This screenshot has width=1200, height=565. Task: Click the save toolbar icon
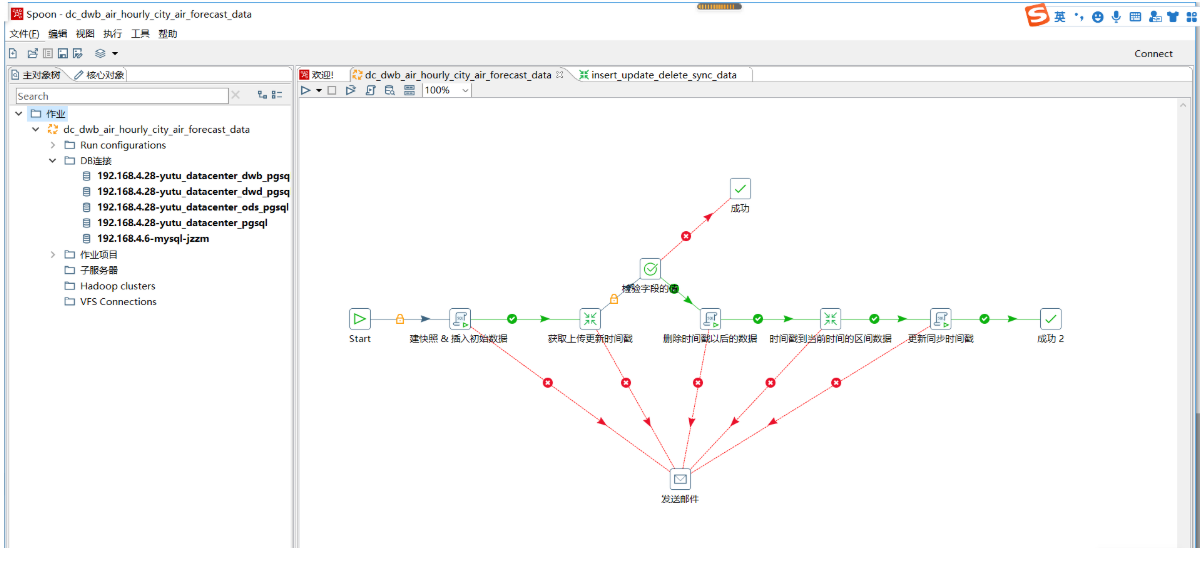tap(62, 53)
